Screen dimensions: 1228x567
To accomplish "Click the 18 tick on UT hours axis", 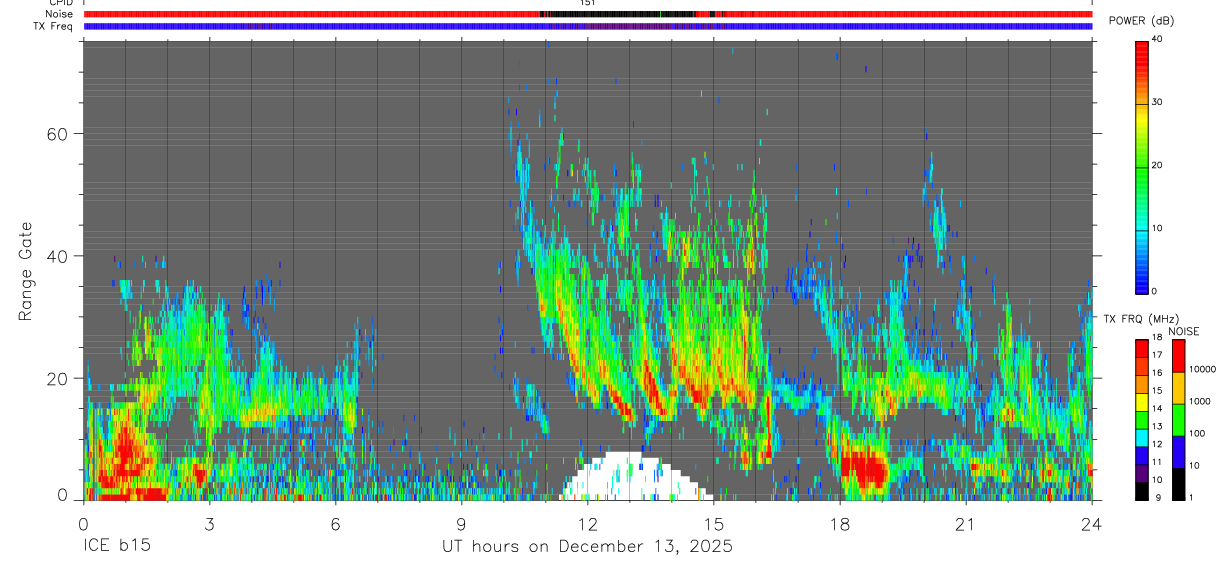I will (839, 524).
